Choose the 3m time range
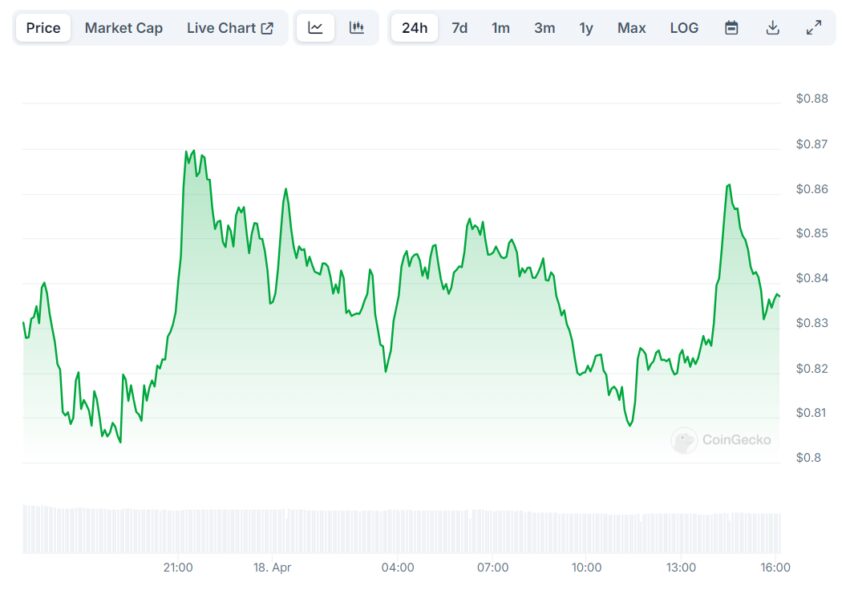This screenshot has height=594, width=850. tap(544, 28)
